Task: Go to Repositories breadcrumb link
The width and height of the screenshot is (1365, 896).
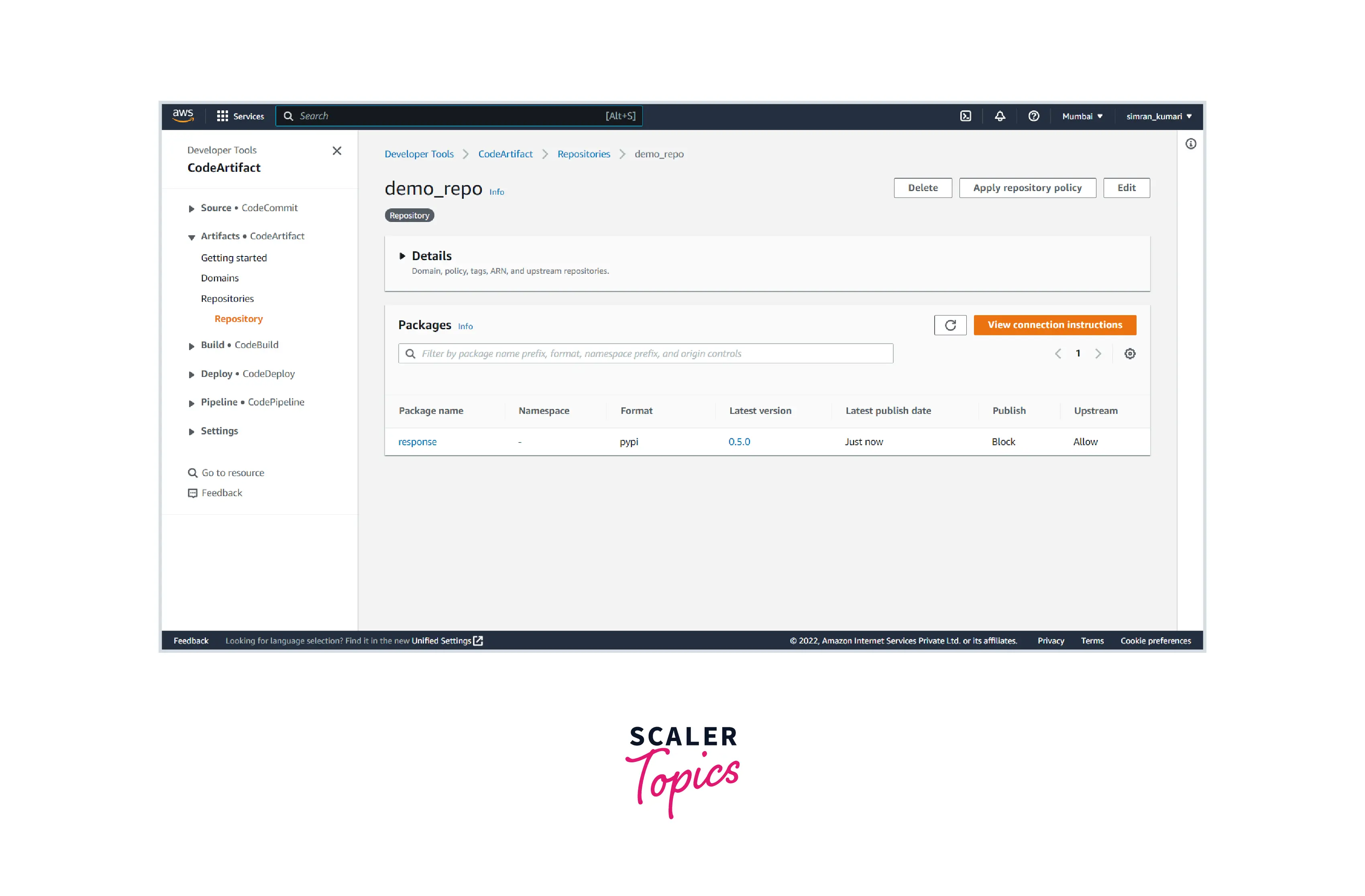Action: [583, 154]
